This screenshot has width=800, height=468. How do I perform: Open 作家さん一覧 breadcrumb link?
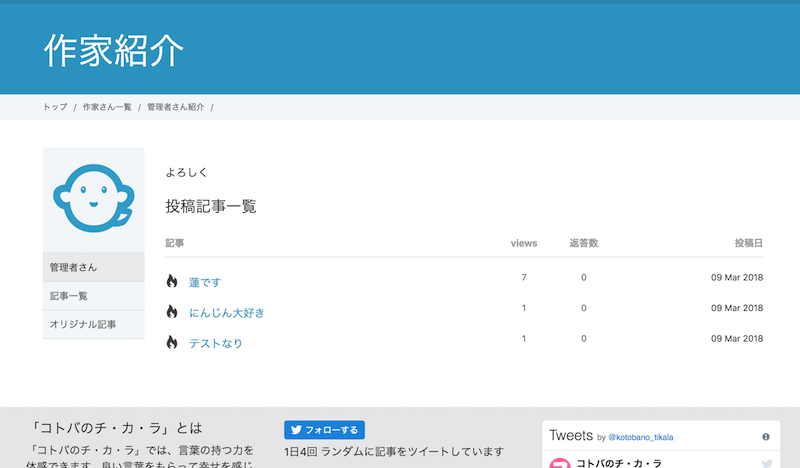tap(107, 107)
